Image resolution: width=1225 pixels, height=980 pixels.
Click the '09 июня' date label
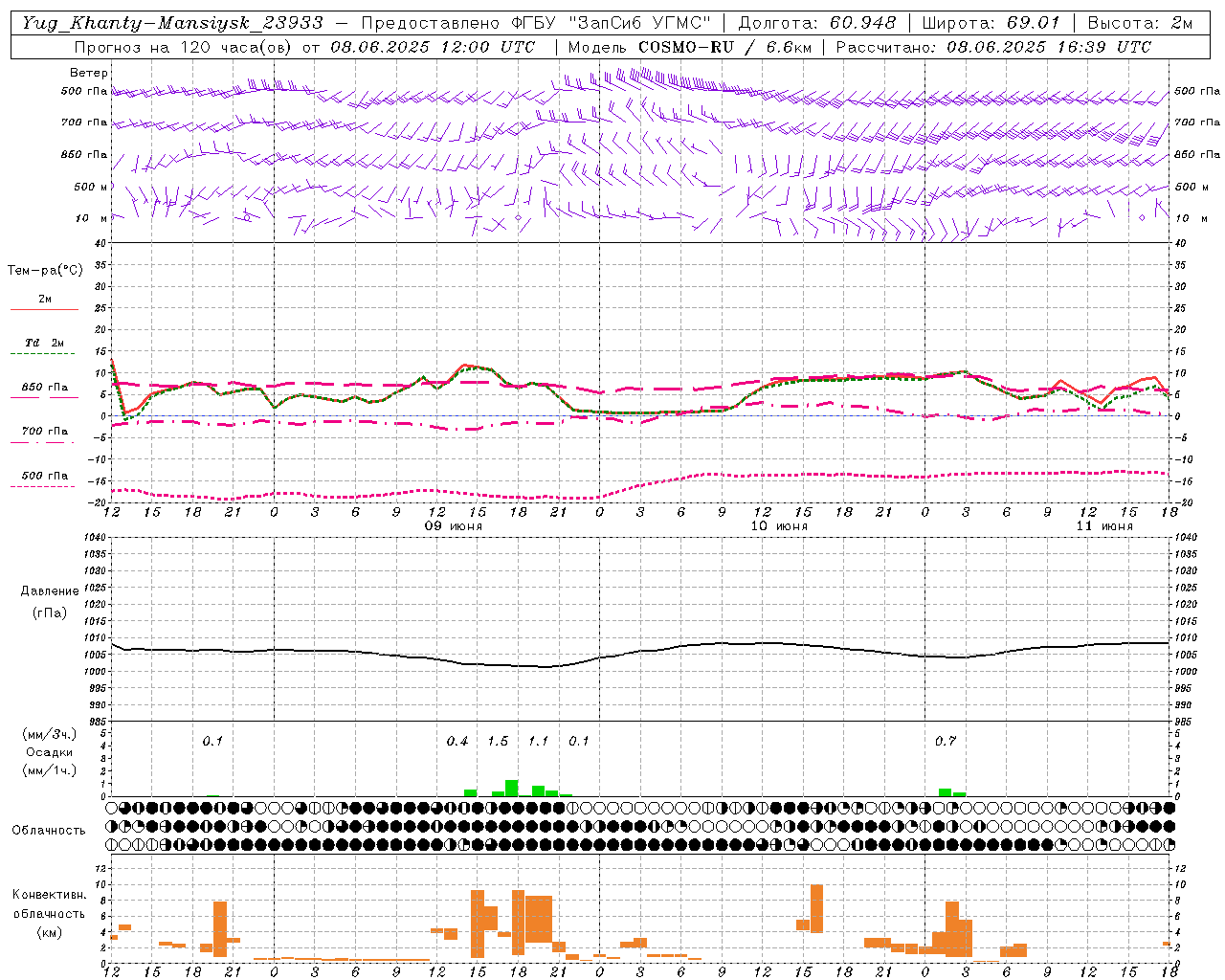[454, 526]
